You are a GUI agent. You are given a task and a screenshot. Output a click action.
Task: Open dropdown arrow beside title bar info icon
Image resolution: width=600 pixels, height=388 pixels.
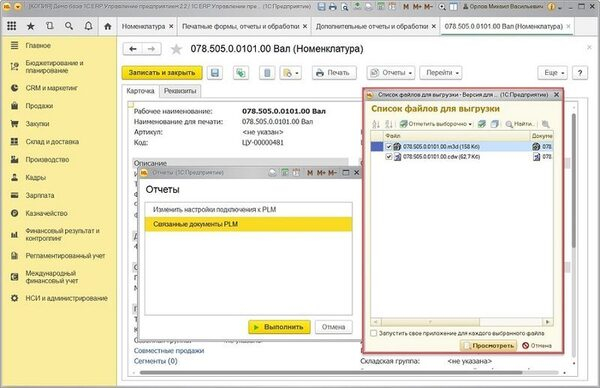560,7
